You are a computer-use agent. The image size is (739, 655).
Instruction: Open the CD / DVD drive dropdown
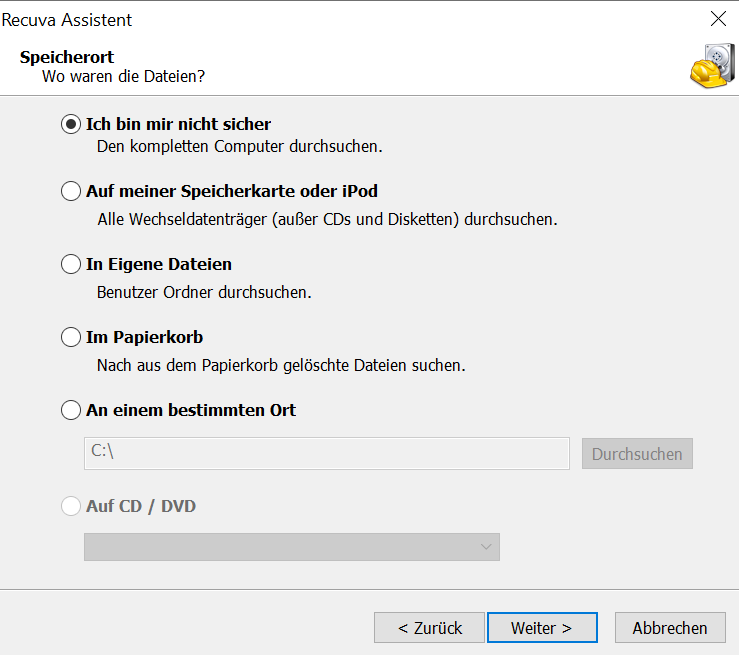click(291, 547)
